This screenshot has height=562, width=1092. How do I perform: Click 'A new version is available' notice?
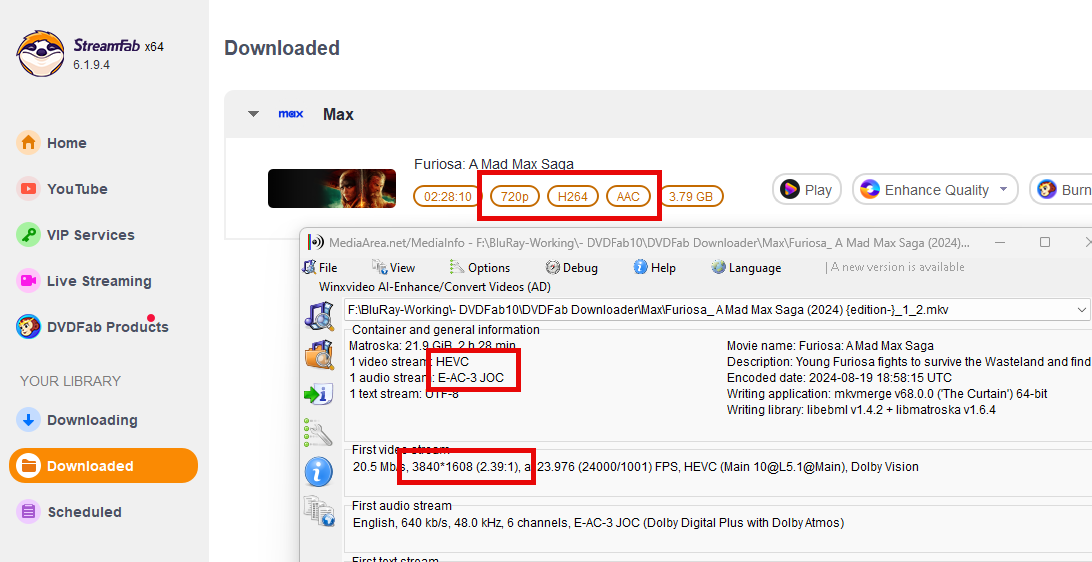tap(898, 267)
